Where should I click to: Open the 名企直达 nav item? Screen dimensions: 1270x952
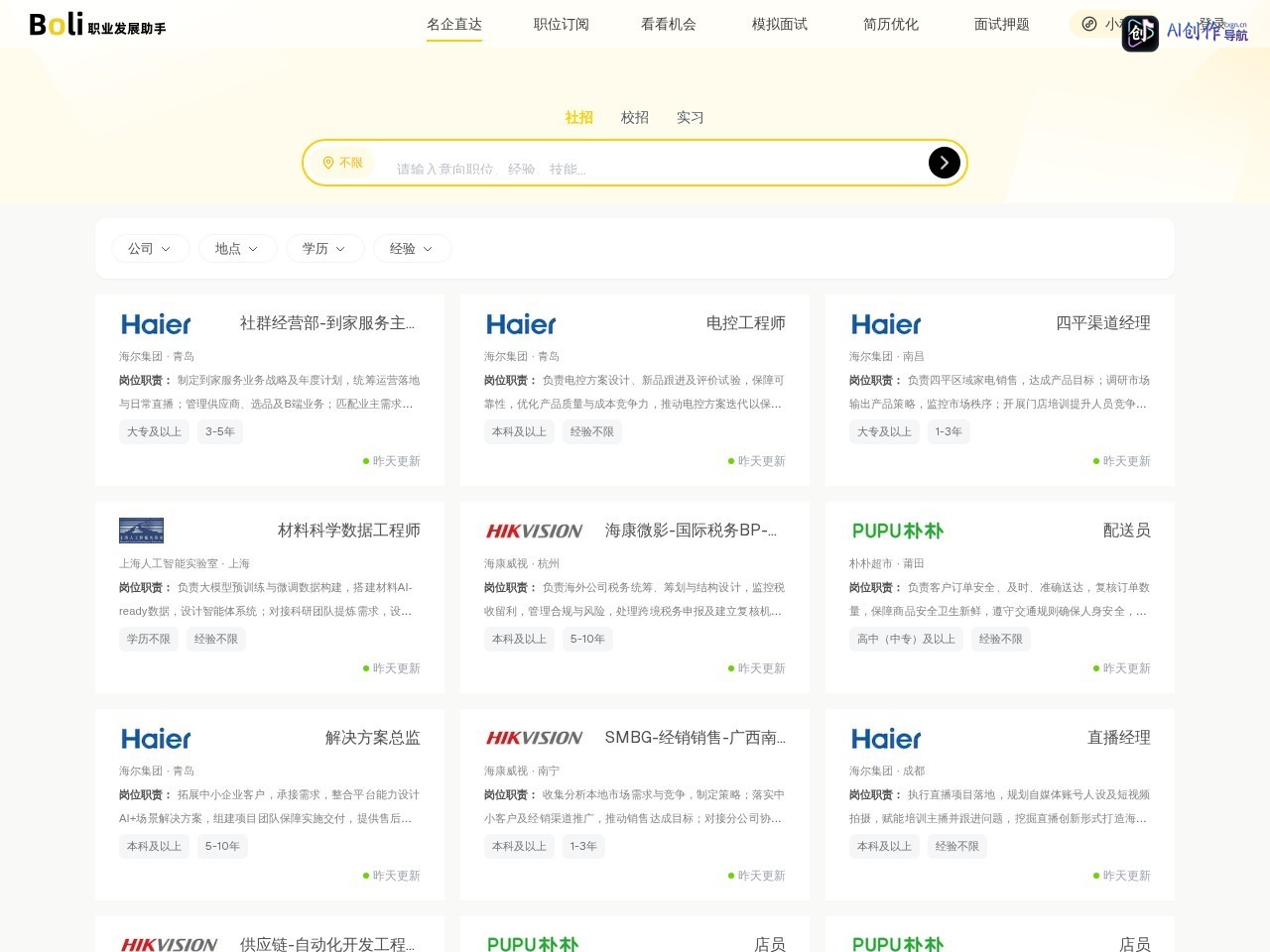click(x=454, y=24)
